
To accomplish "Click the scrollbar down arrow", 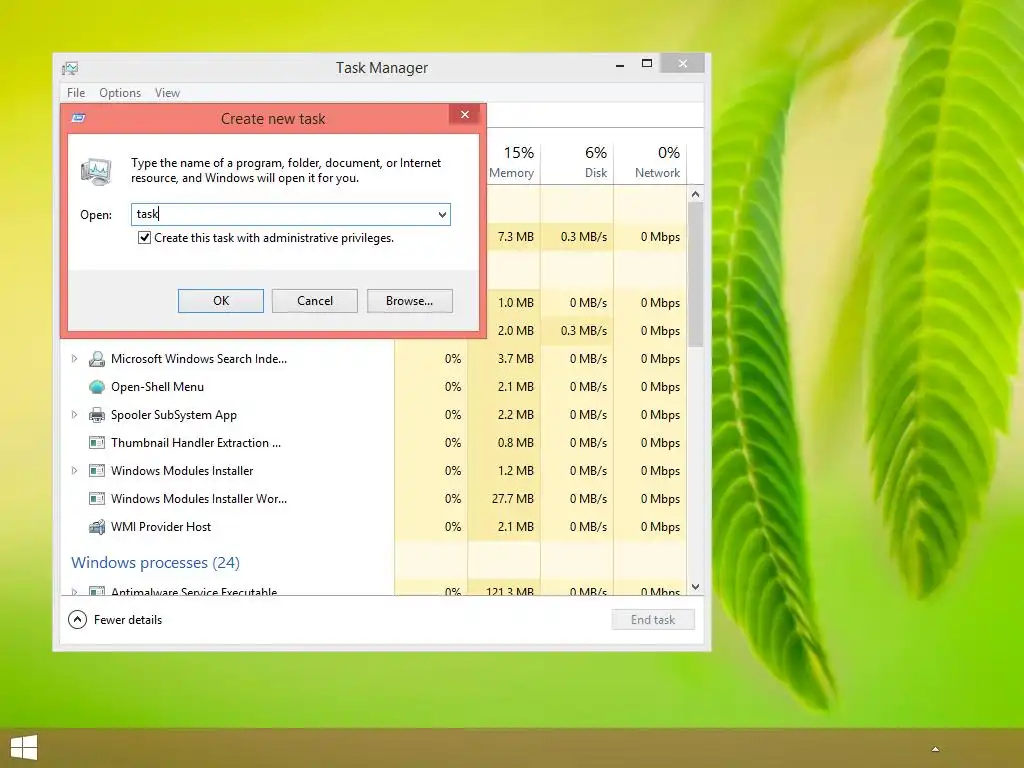I will pos(696,587).
